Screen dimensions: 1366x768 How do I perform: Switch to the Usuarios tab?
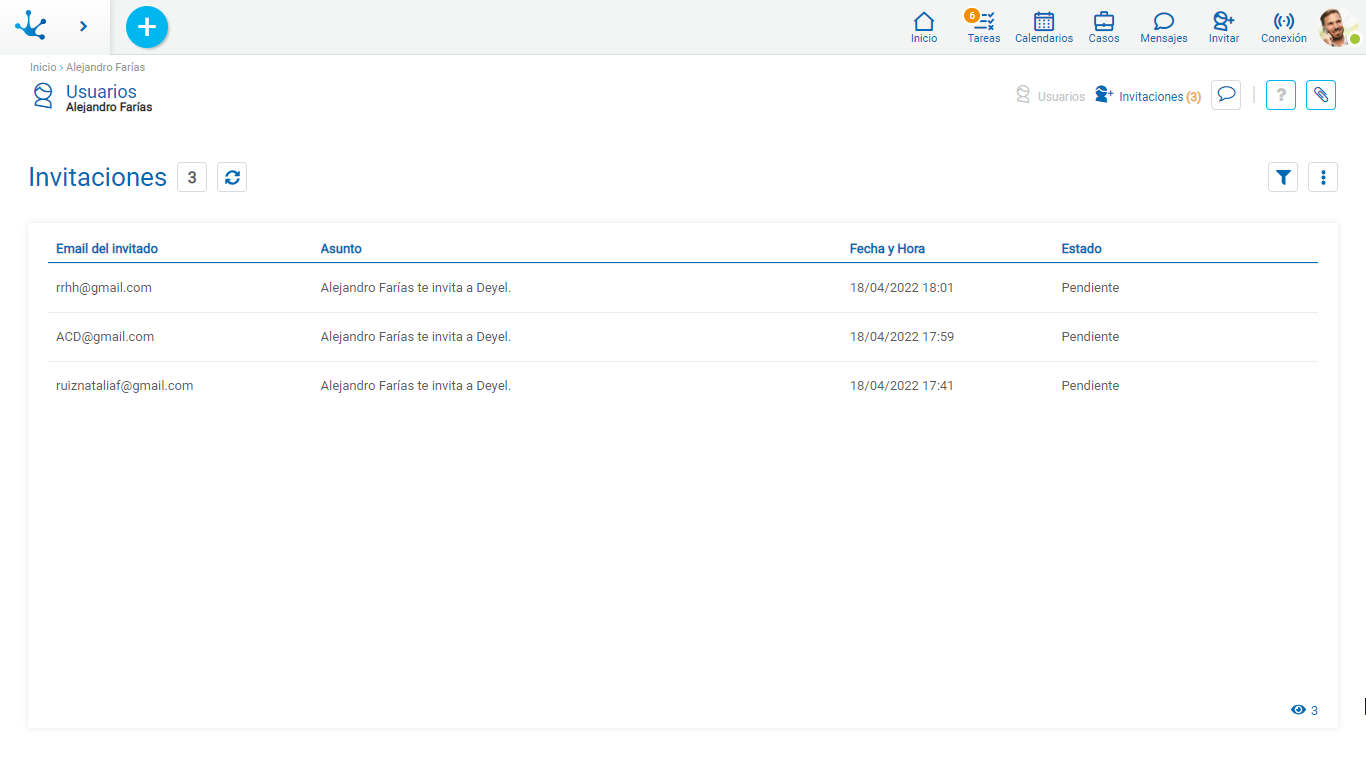[1050, 96]
